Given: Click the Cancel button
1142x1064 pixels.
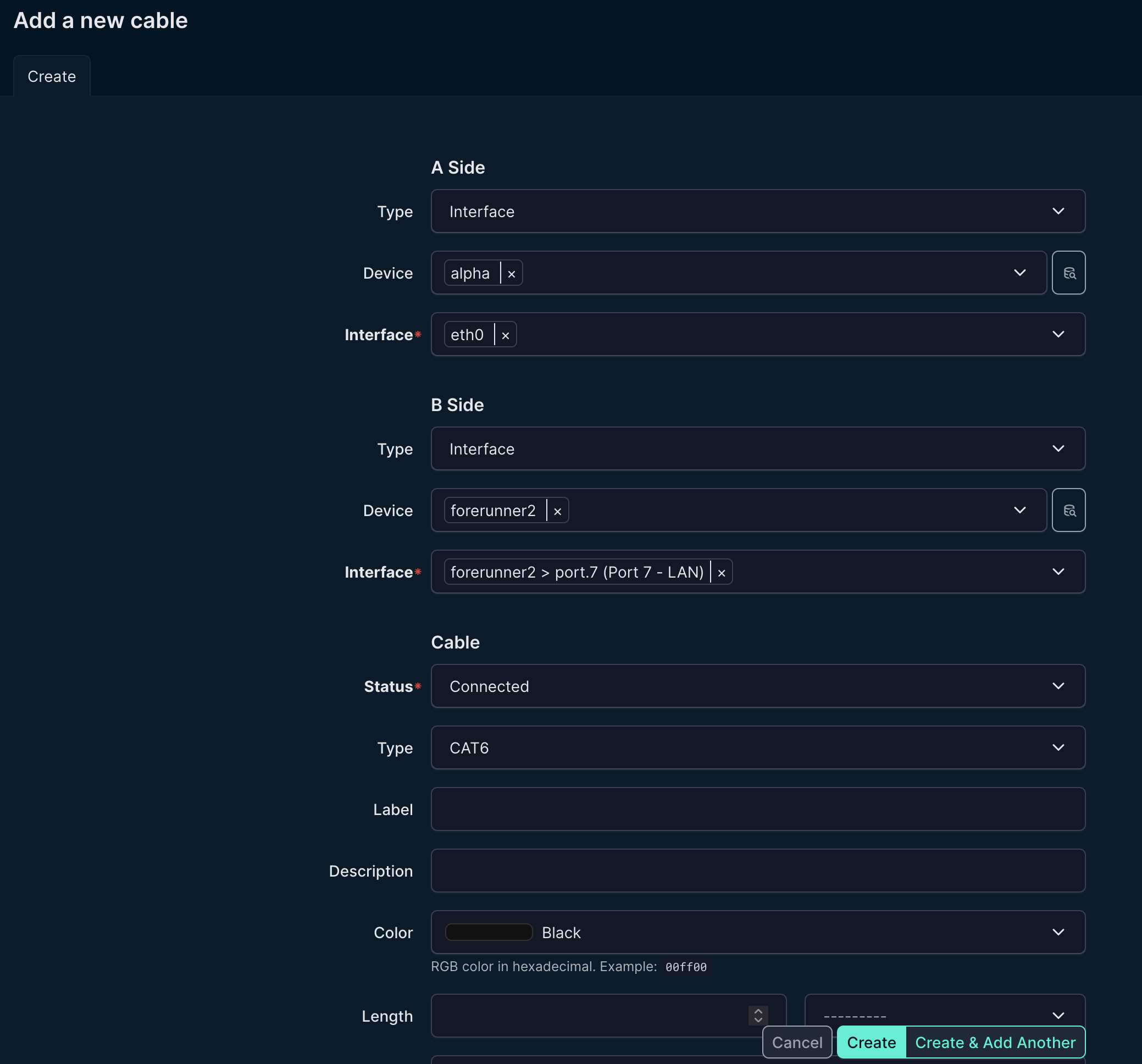Looking at the screenshot, I should [x=796, y=1042].
